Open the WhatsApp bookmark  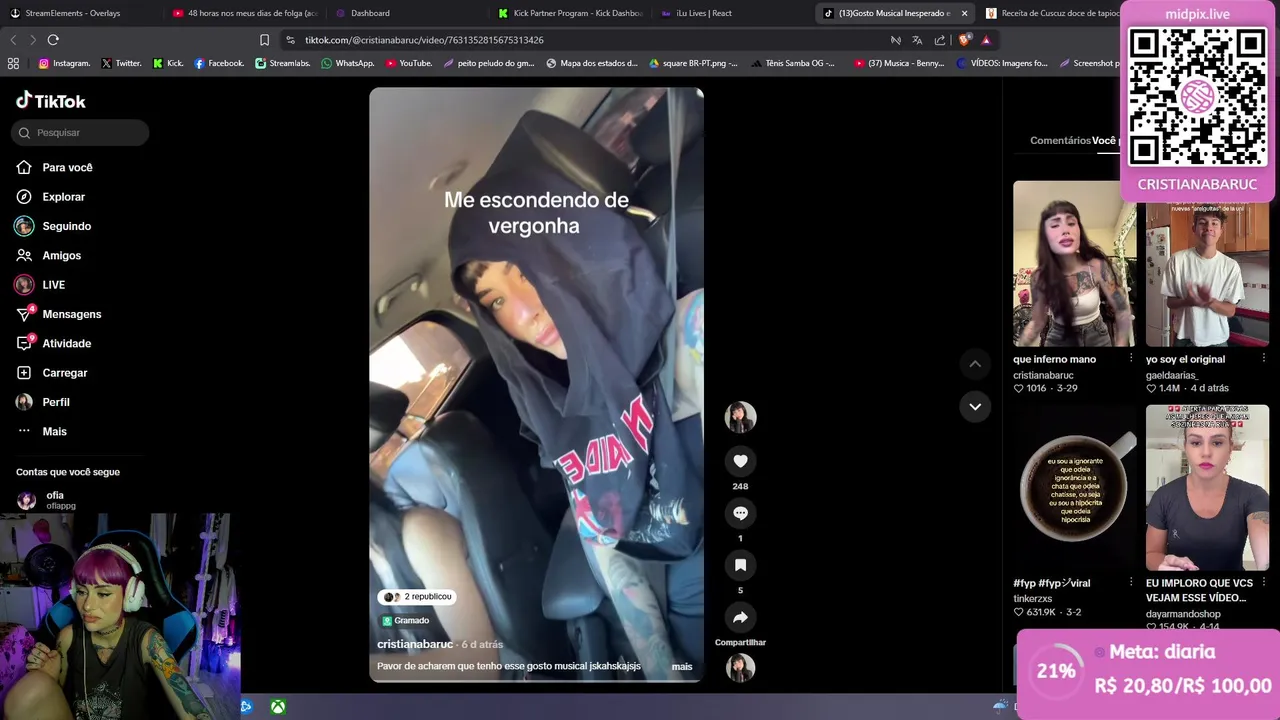tap(348, 63)
